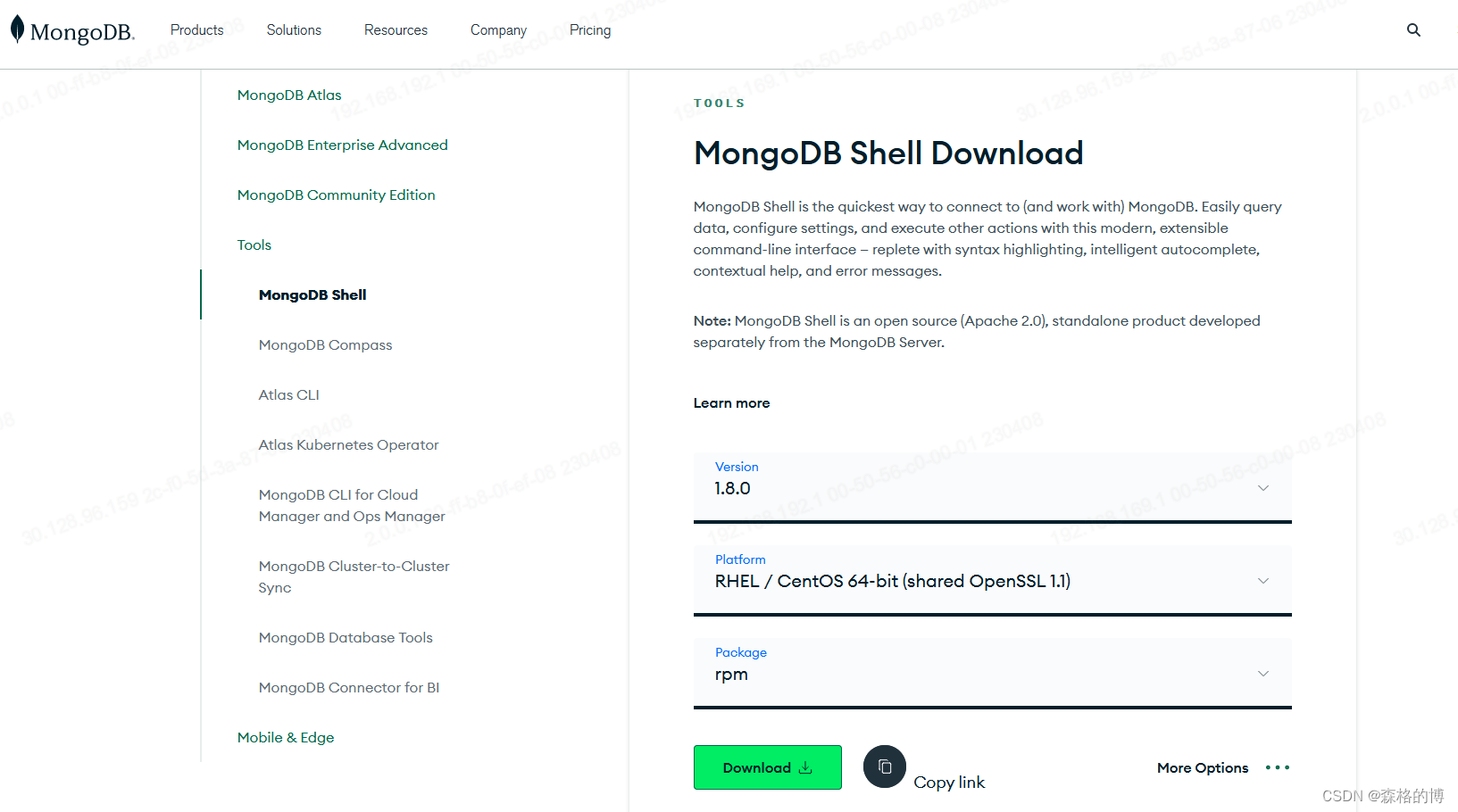
Task: Select Atlas Kubernetes Operator
Action: tap(348, 444)
